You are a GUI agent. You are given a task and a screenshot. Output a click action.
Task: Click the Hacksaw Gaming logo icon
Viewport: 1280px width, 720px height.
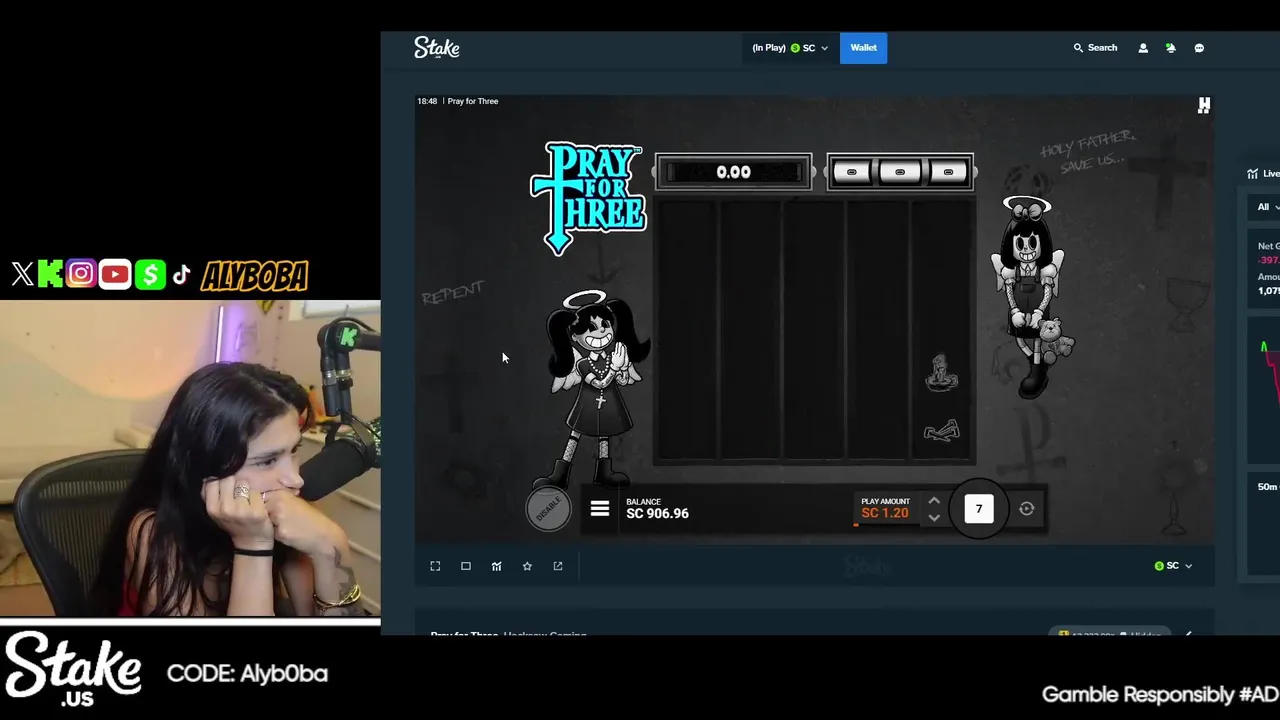click(x=1204, y=105)
